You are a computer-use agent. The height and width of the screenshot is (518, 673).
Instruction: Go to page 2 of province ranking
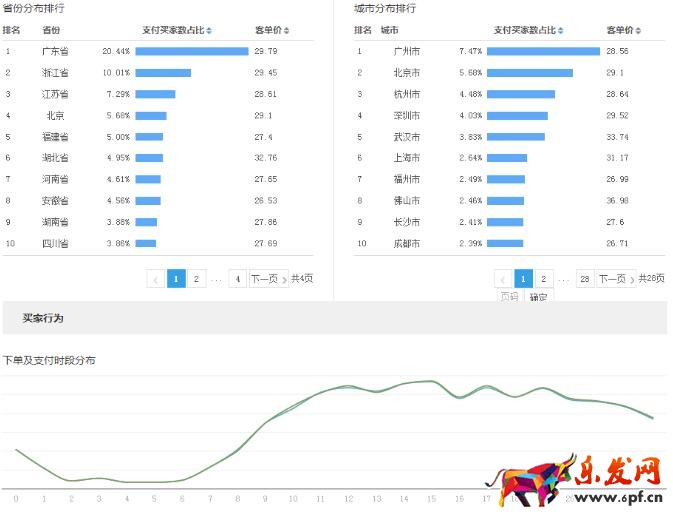[x=196, y=279]
